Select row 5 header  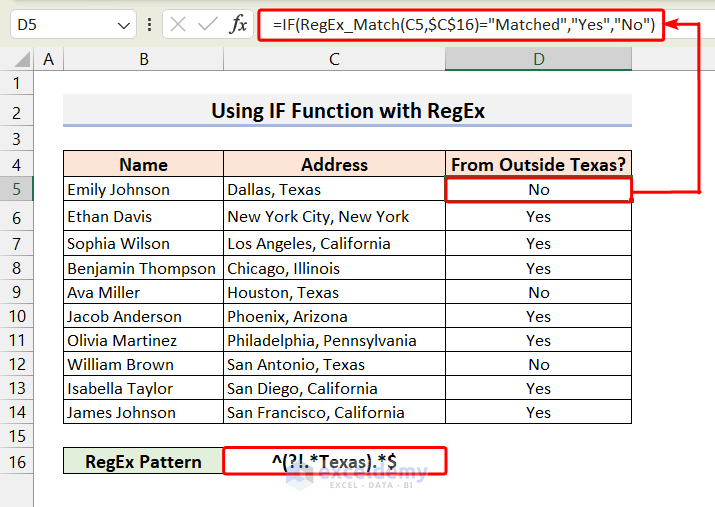tap(16, 189)
